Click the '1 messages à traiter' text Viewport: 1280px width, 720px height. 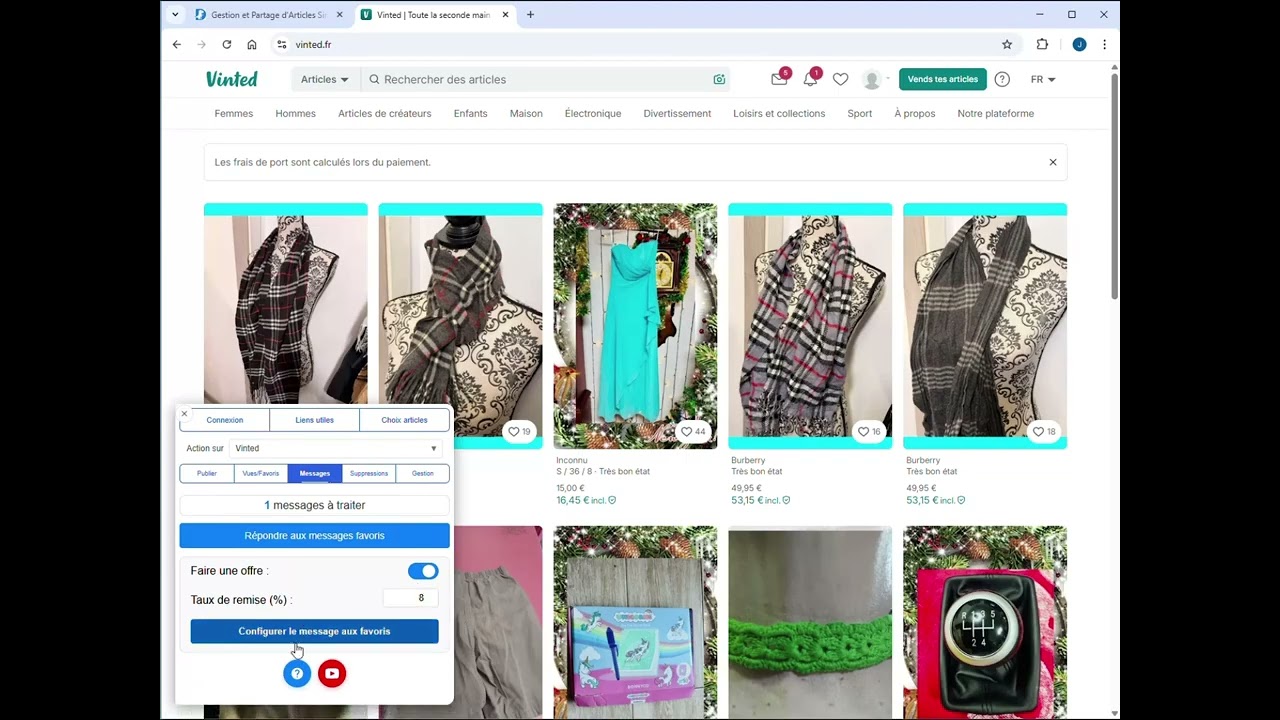click(x=315, y=505)
